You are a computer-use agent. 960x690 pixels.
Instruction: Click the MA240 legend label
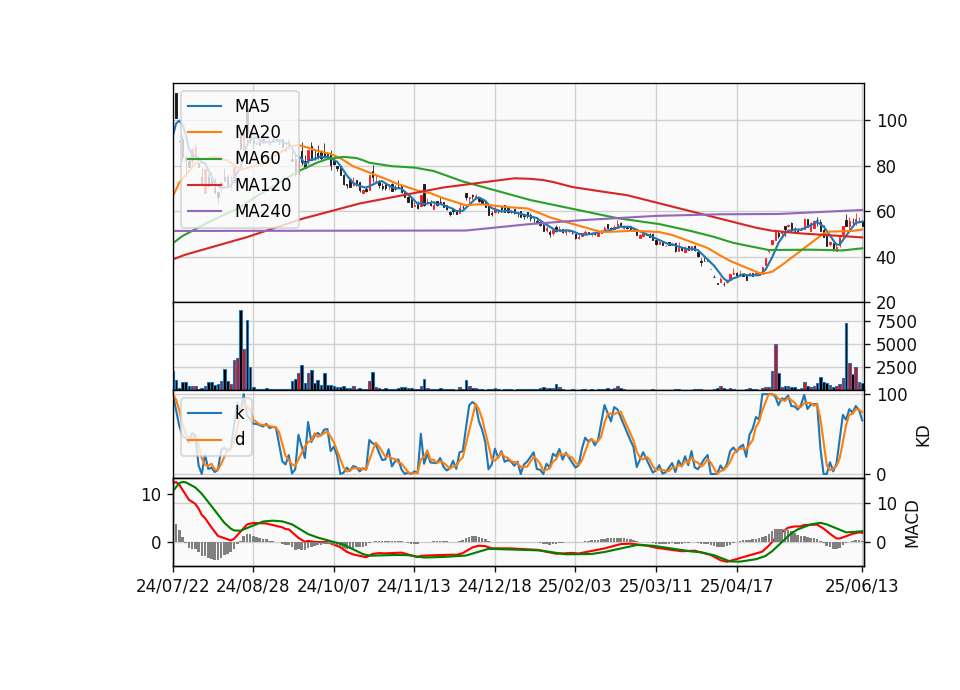(x=263, y=211)
